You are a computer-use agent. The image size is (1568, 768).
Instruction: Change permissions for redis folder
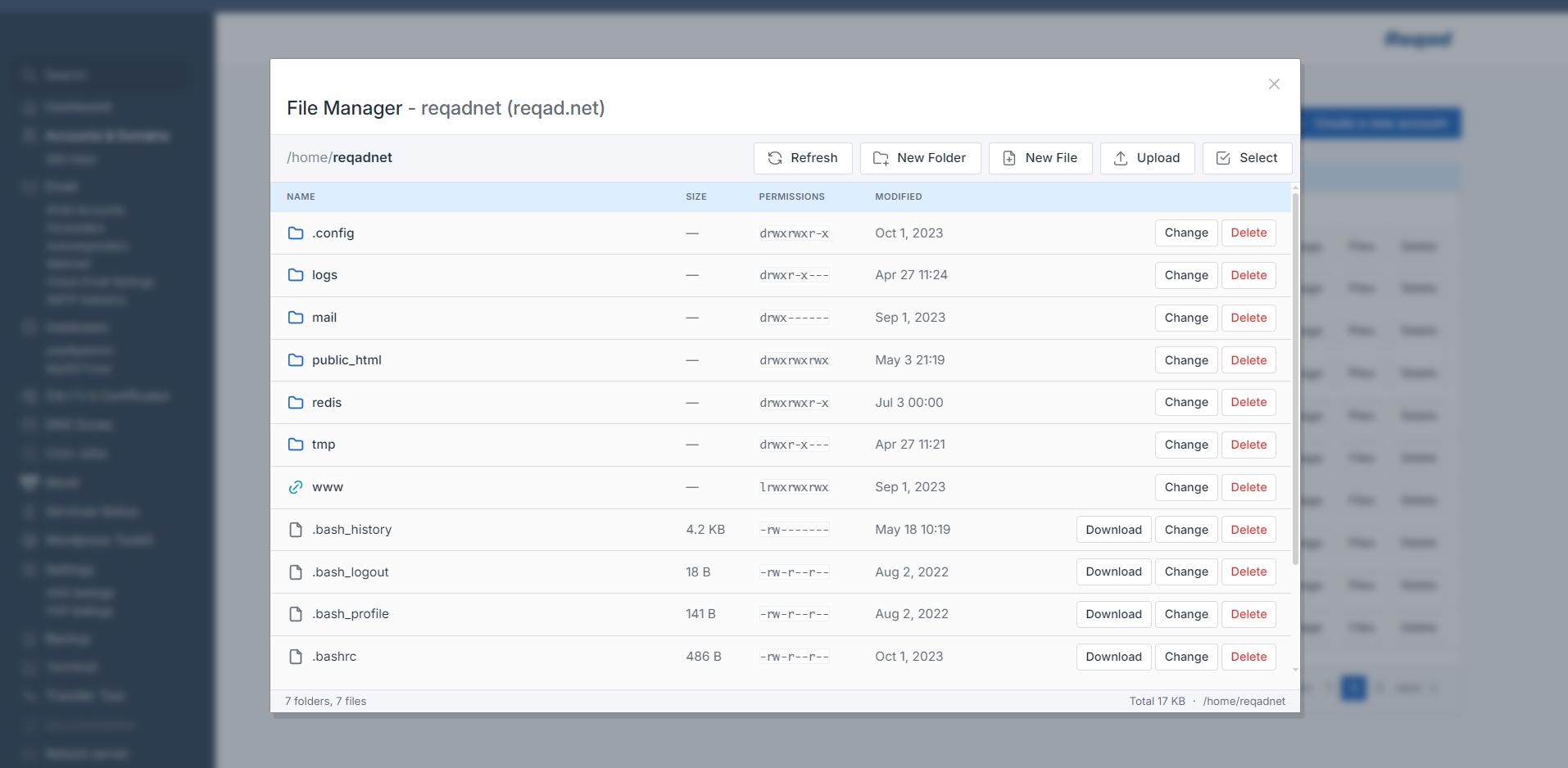(x=1186, y=402)
